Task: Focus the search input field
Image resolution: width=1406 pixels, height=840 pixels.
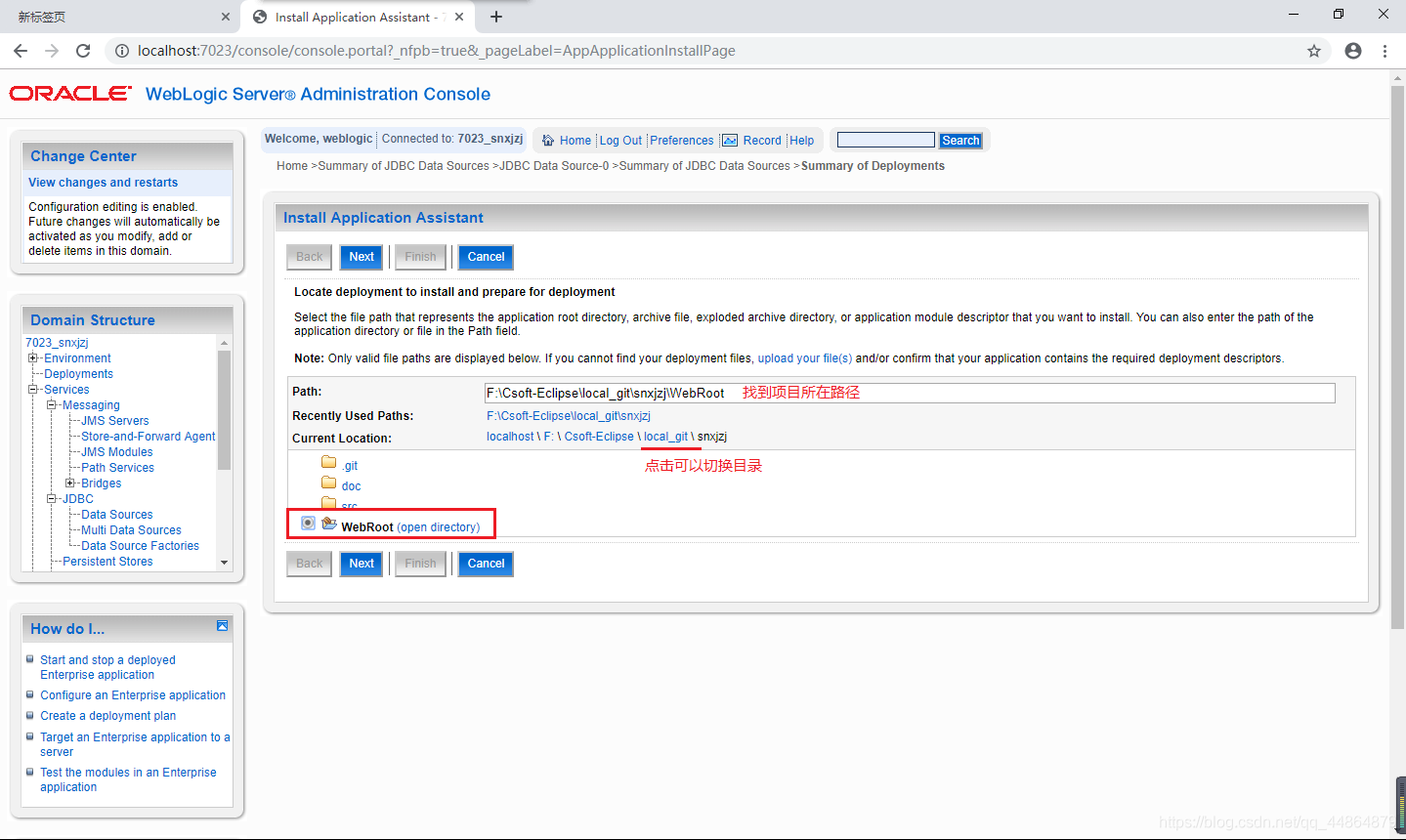Action: pos(886,141)
